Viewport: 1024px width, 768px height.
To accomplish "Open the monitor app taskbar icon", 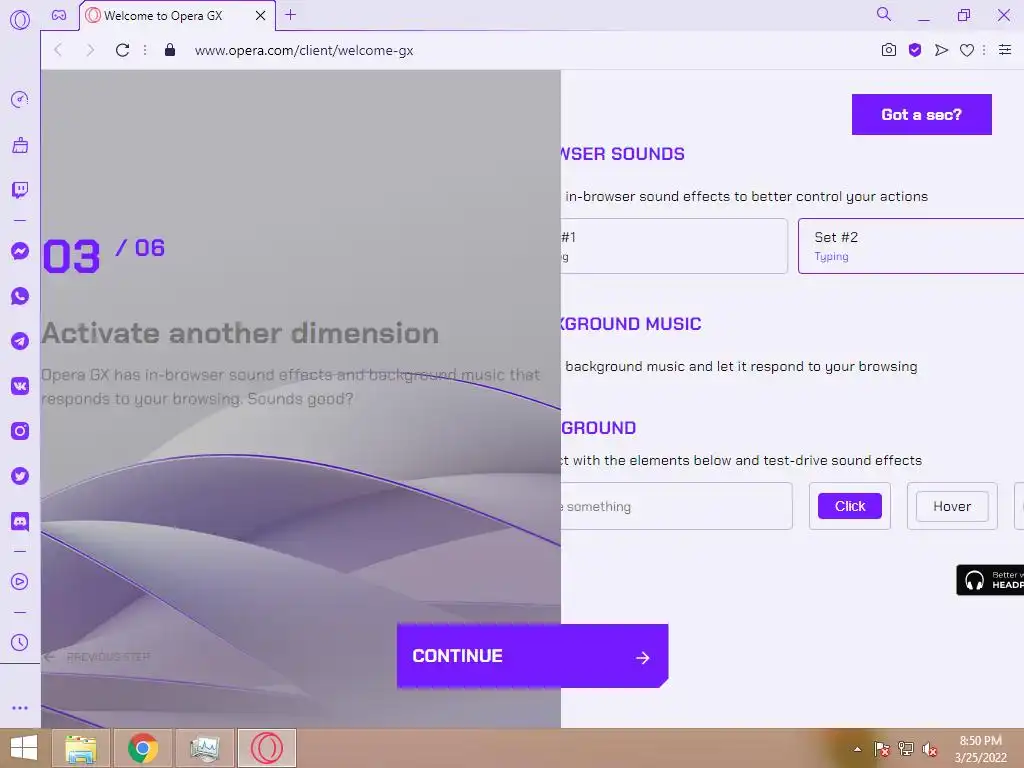I will point(204,748).
